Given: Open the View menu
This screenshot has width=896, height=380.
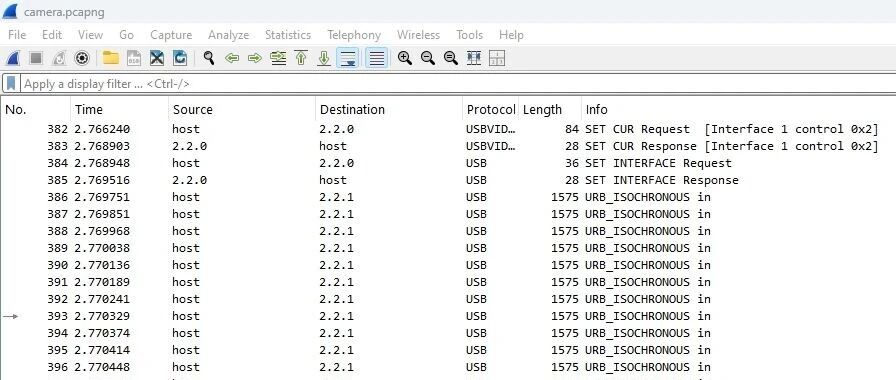Looking at the screenshot, I should point(90,35).
